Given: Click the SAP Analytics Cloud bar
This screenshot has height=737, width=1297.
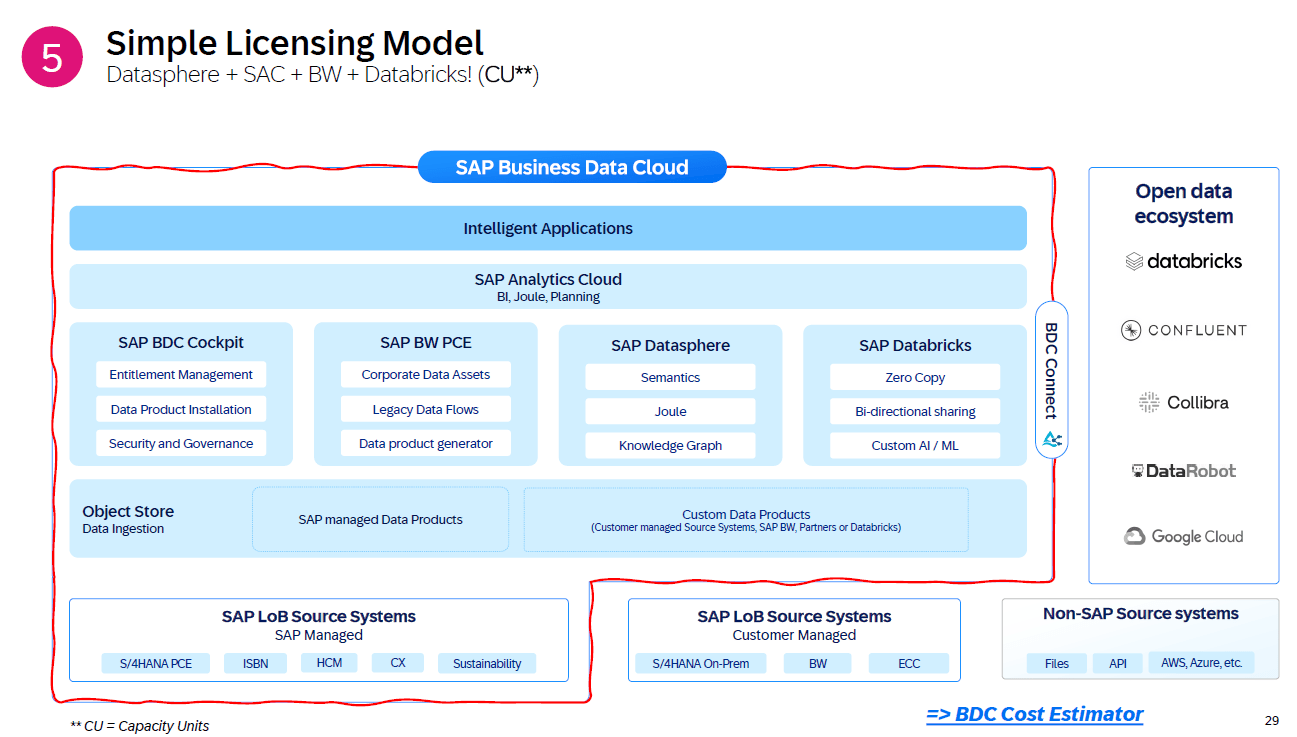Looking at the screenshot, I should tap(547, 286).
